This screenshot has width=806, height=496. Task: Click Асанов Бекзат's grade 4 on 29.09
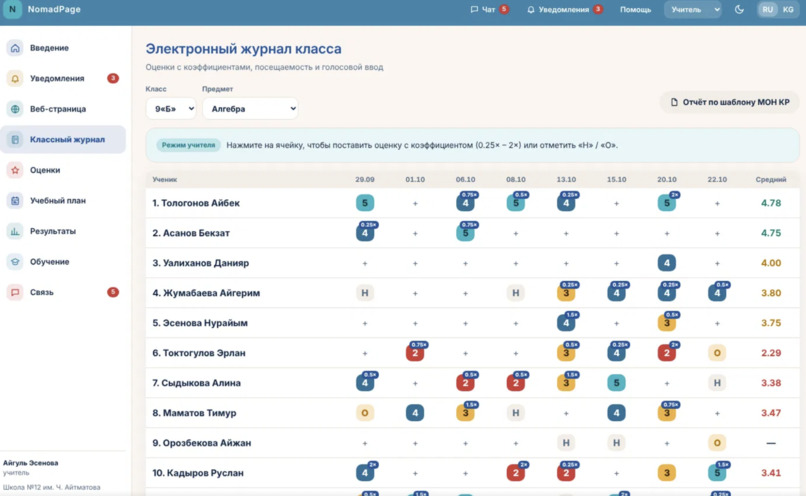point(365,232)
